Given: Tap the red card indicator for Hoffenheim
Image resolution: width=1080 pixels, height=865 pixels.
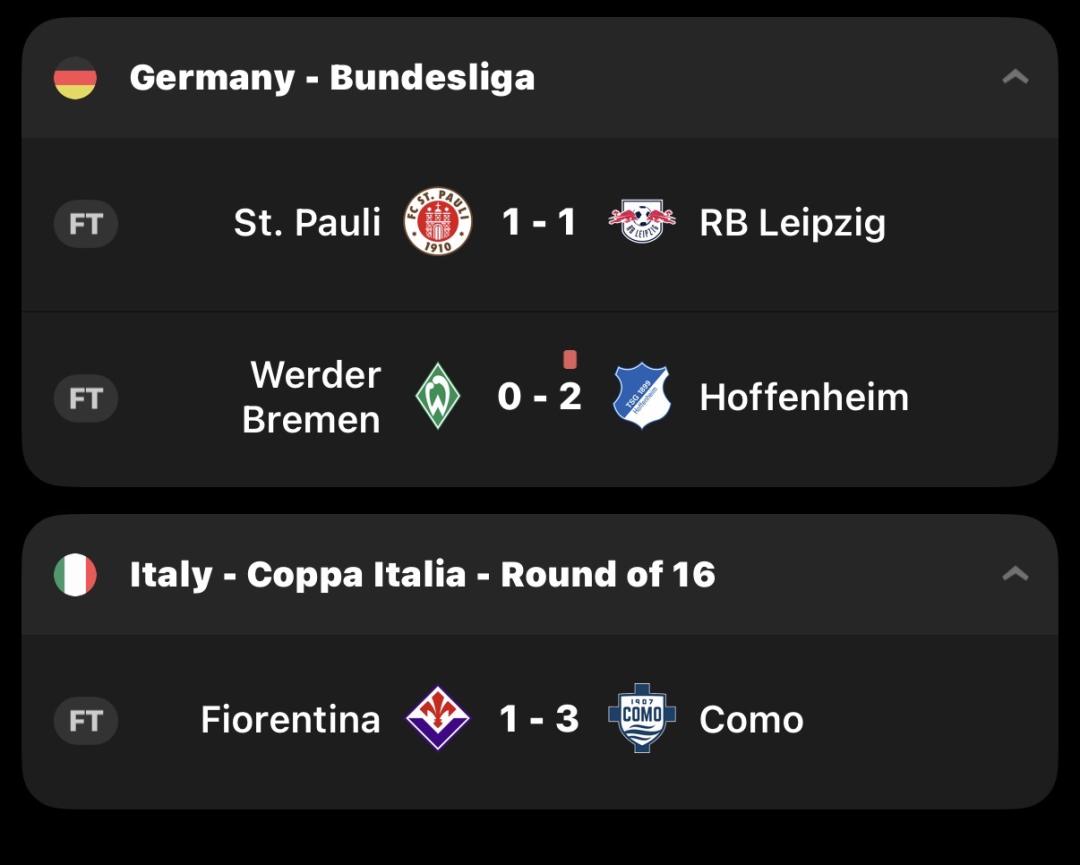Looking at the screenshot, I should pyautogui.click(x=570, y=359).
